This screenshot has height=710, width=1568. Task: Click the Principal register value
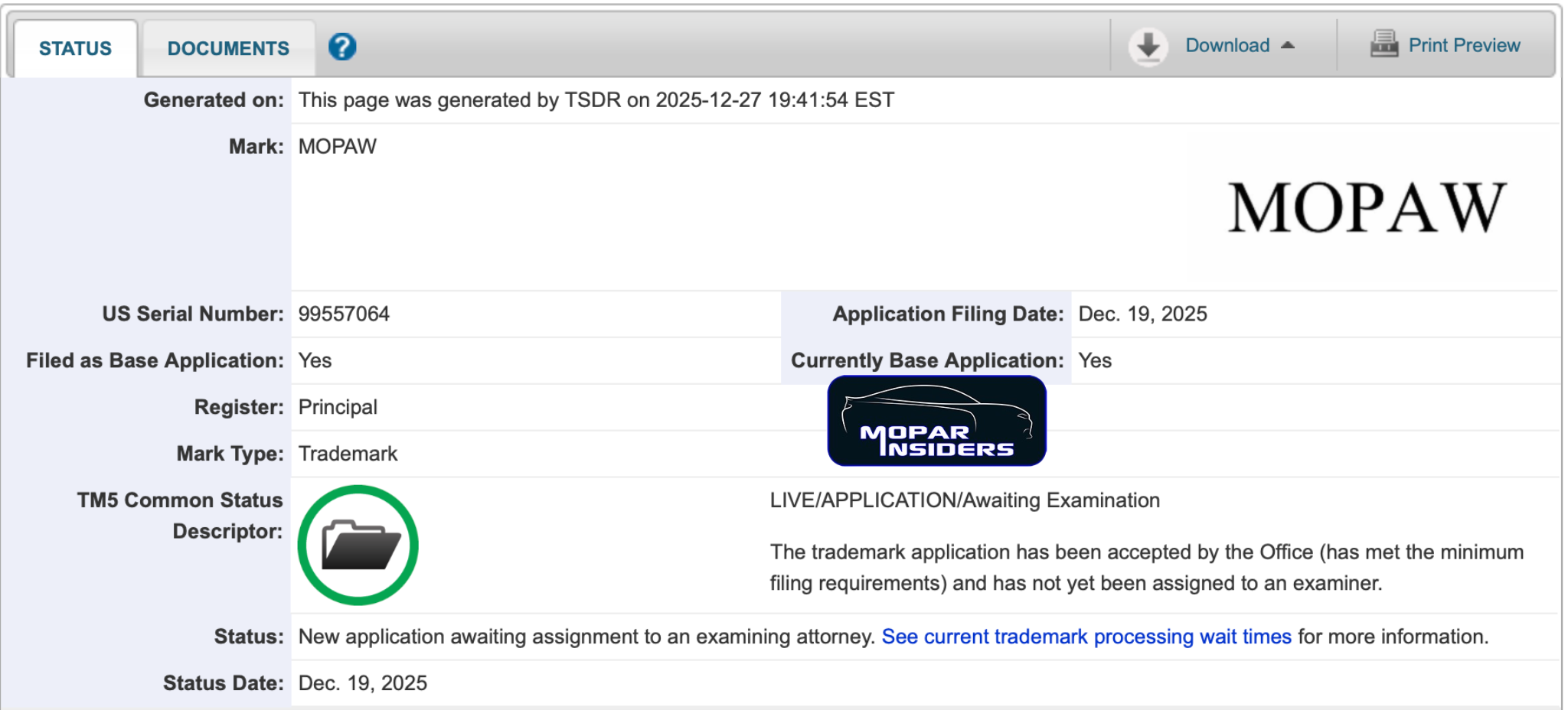[x=338, y=407]
